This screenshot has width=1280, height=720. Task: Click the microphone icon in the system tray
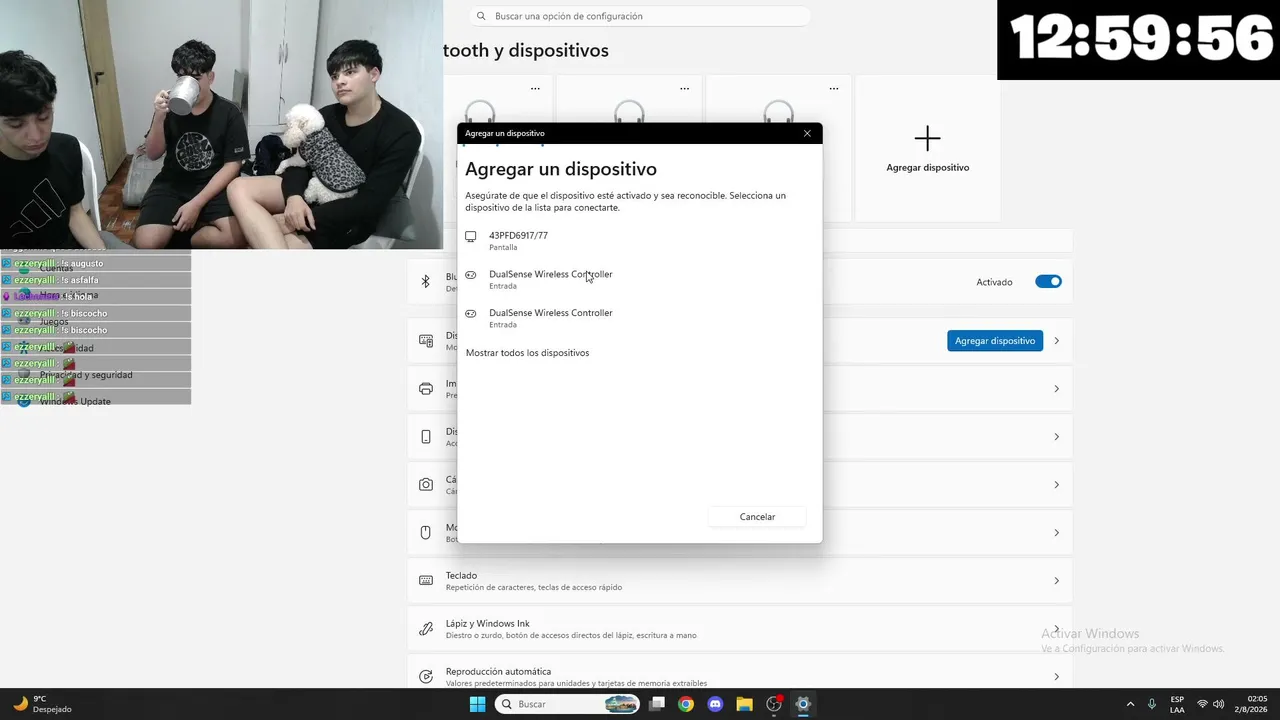[1152, 704]
